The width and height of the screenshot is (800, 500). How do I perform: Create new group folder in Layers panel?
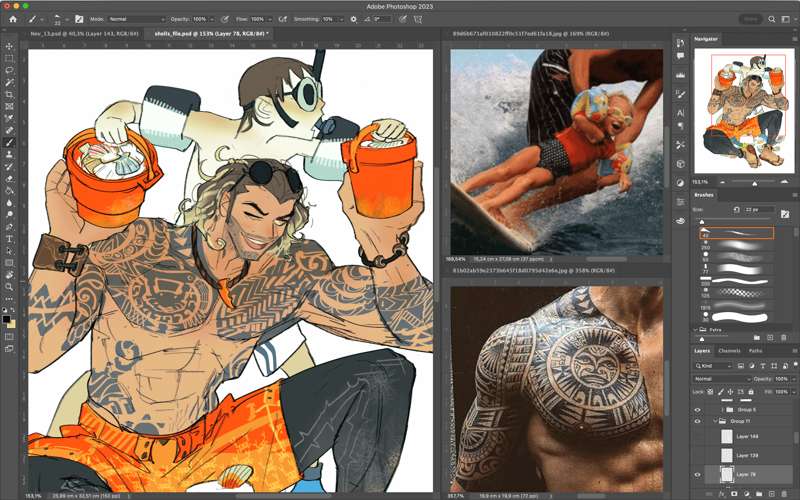click(x=760, y=494)
